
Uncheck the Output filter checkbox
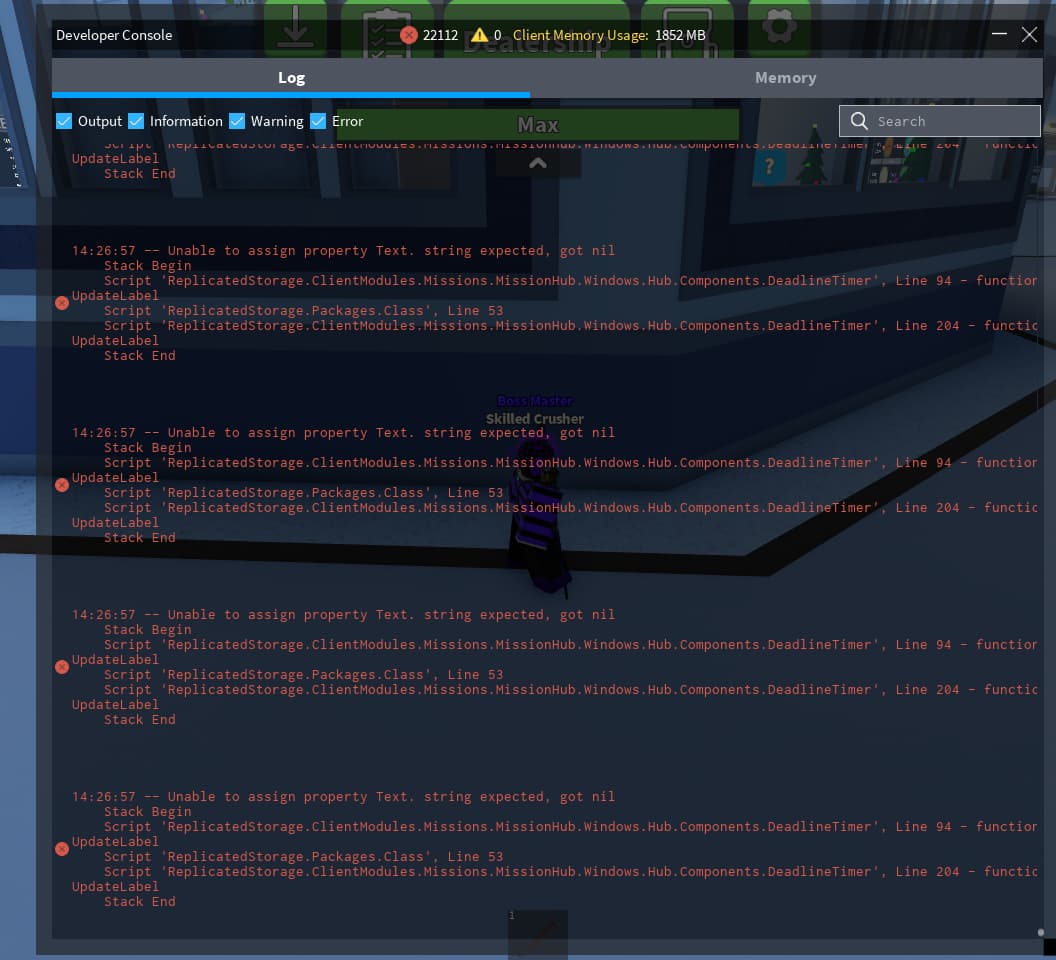[64, 121]
